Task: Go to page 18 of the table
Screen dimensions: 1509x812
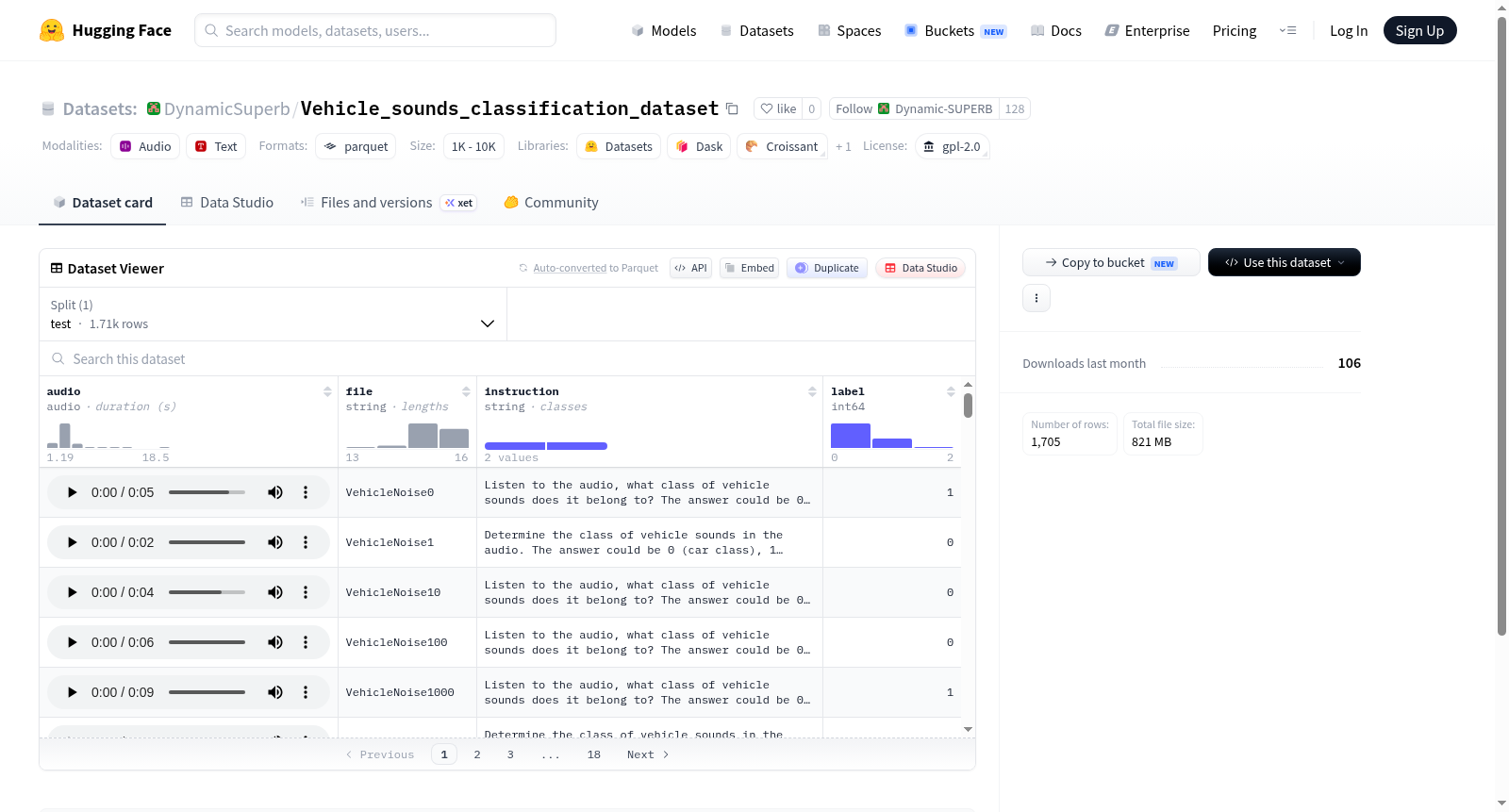Action: point(594,754)
